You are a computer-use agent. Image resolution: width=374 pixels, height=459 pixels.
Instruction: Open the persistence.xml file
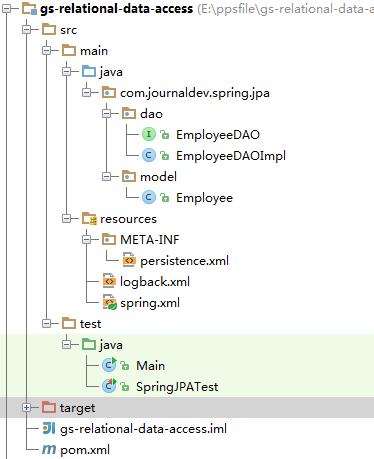185,261
